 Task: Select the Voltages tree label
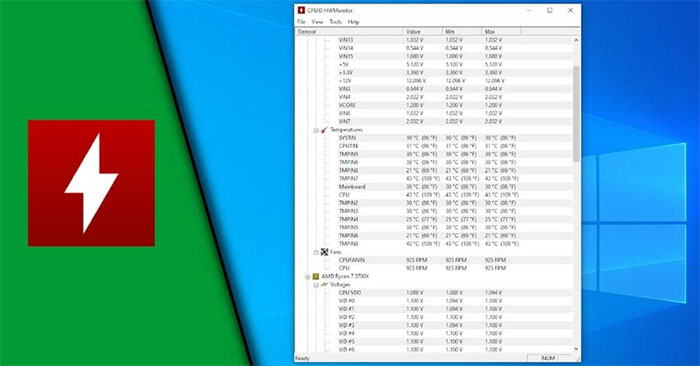click(340, 285)
